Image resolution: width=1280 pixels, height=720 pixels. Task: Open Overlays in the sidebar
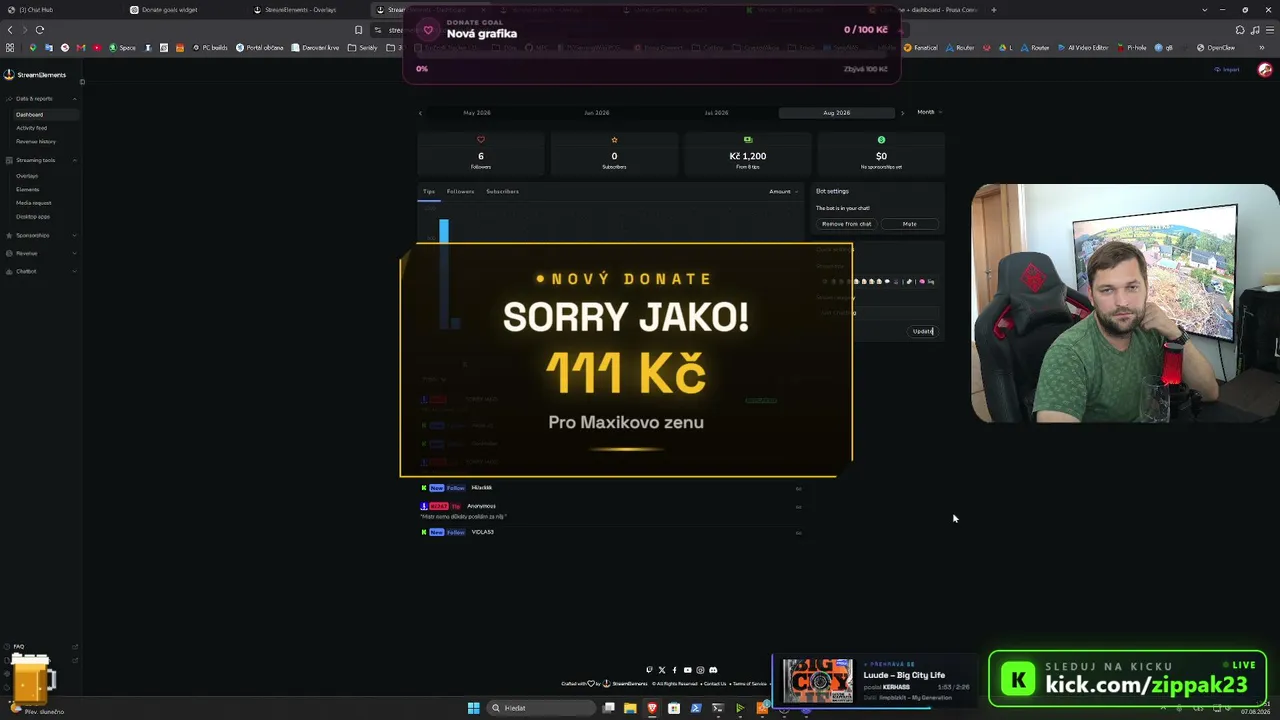[27, 176]
